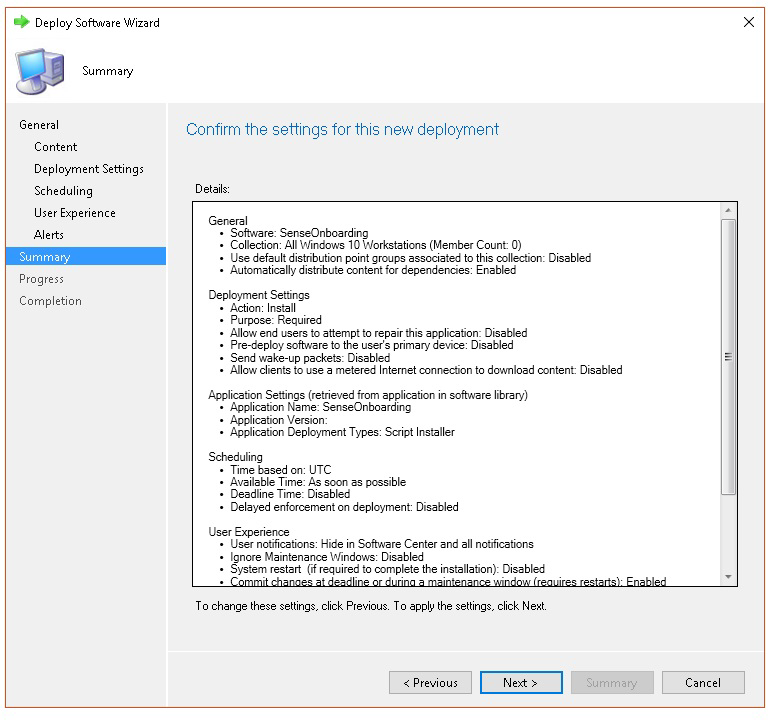Click the Completion step in sidebar
Screen dimensions: 781x722
tap(50, 301)
